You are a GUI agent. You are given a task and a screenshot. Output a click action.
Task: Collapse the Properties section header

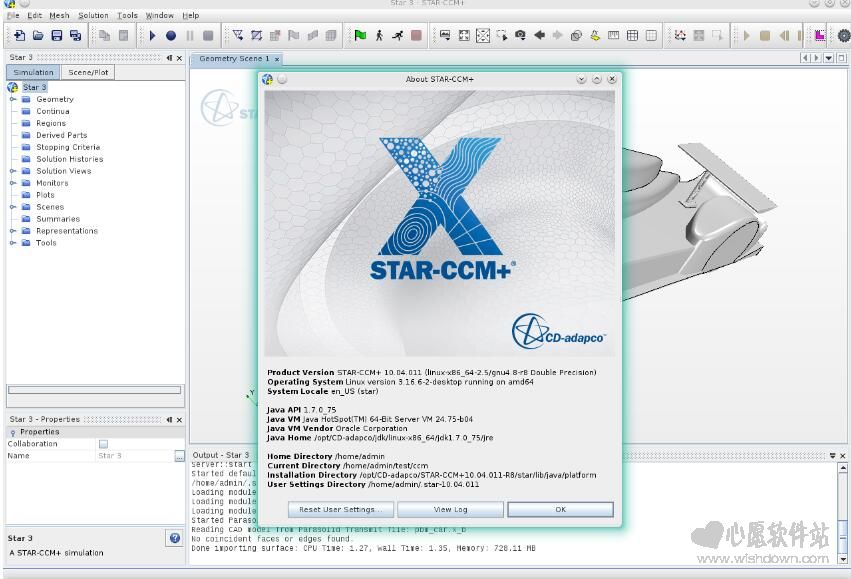click(13, 432)
